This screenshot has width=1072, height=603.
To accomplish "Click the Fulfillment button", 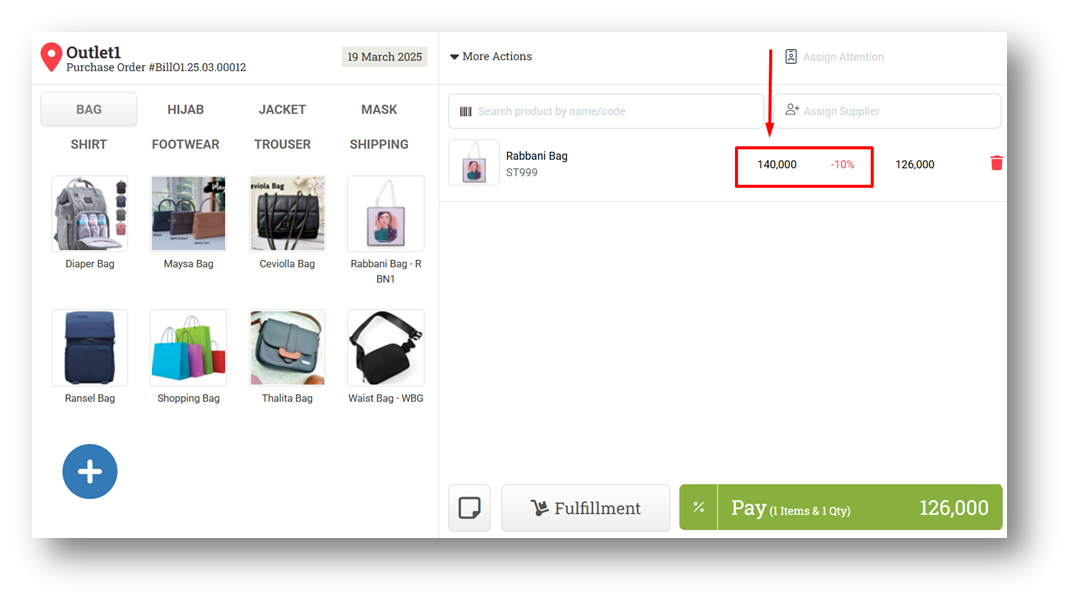I will pos(585,508).
